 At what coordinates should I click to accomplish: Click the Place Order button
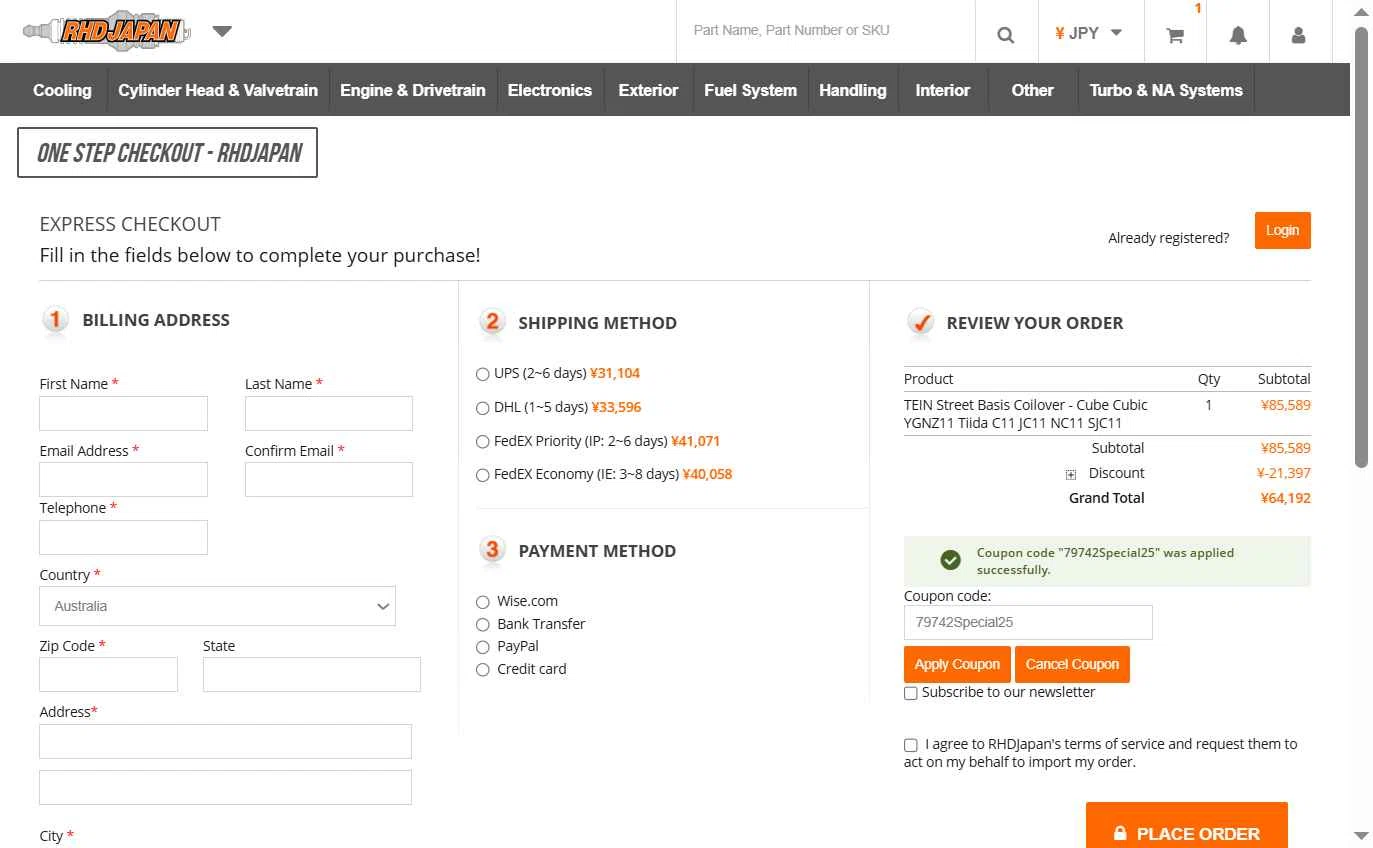coord(1187,826)
